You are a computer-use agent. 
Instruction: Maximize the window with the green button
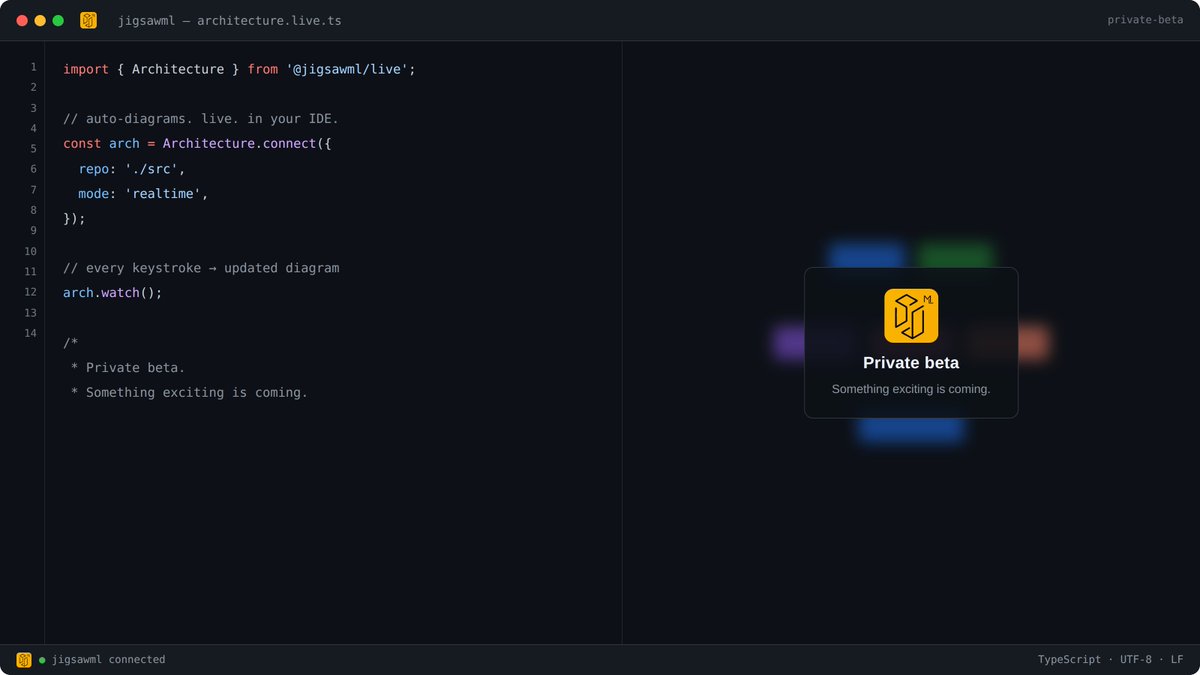(58, 20)
